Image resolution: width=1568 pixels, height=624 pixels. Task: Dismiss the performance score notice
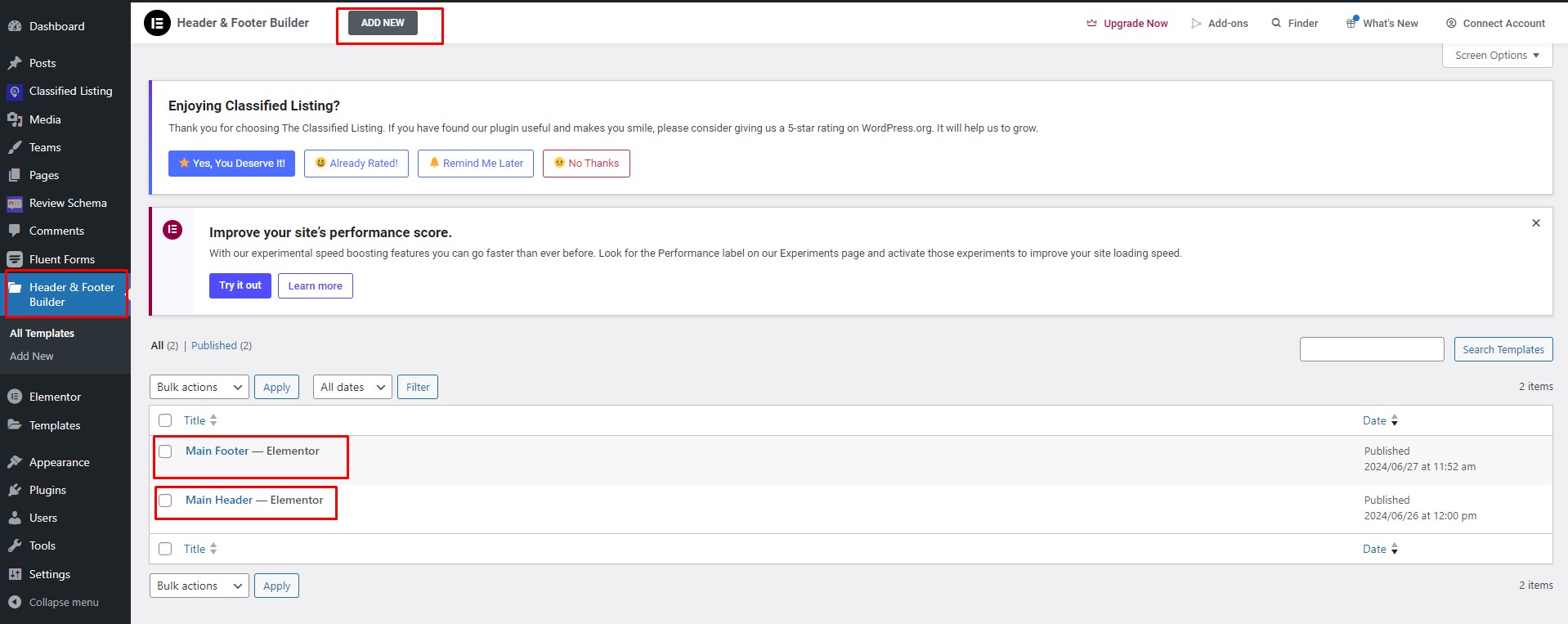[1536, 223]
